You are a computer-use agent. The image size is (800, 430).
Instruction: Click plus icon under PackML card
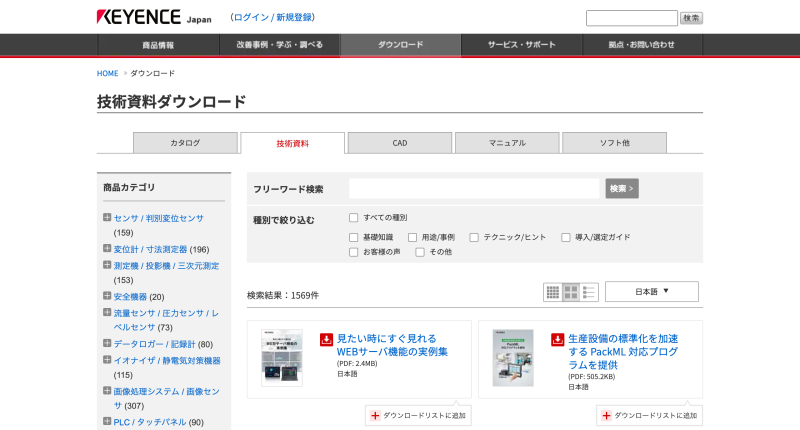[x=606, y=416]
